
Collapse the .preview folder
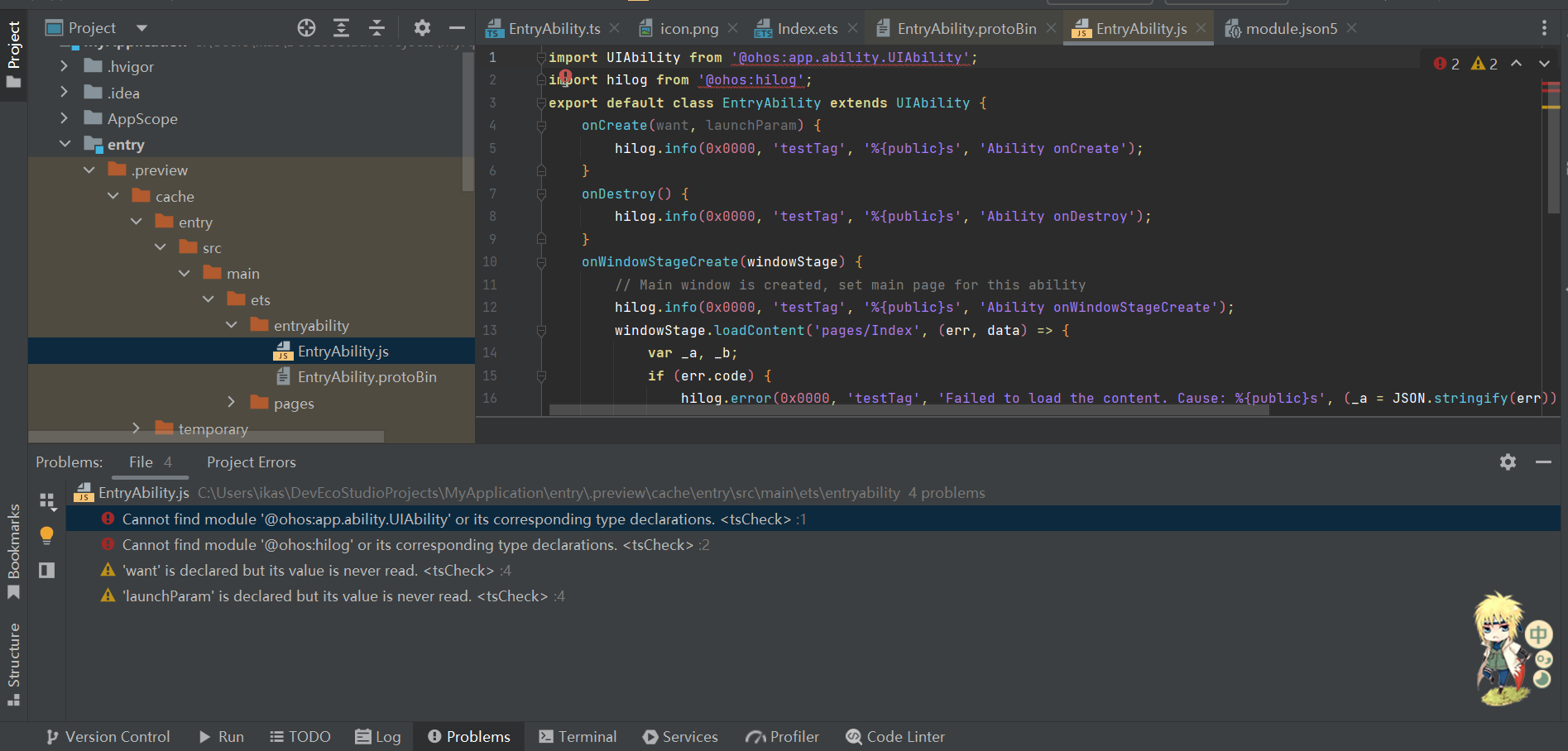coord(89,170)
